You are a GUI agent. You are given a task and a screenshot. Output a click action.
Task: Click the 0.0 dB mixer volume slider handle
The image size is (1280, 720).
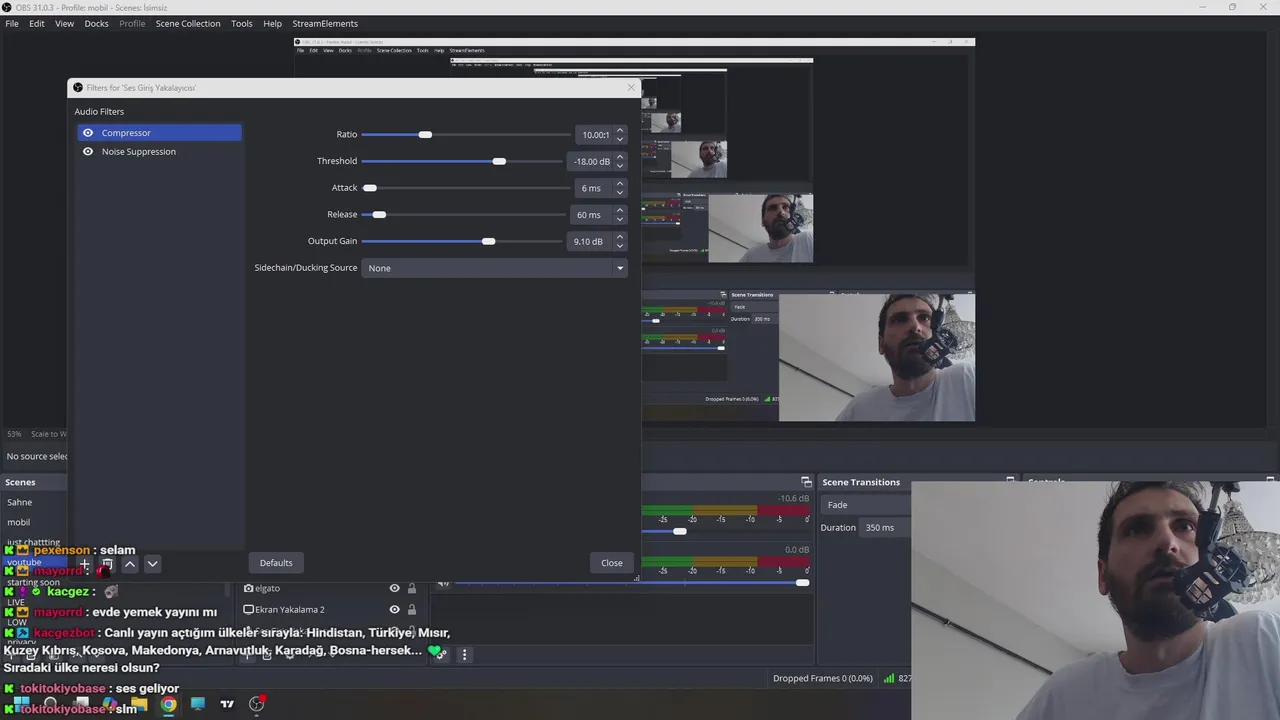(x=802, y=583)
